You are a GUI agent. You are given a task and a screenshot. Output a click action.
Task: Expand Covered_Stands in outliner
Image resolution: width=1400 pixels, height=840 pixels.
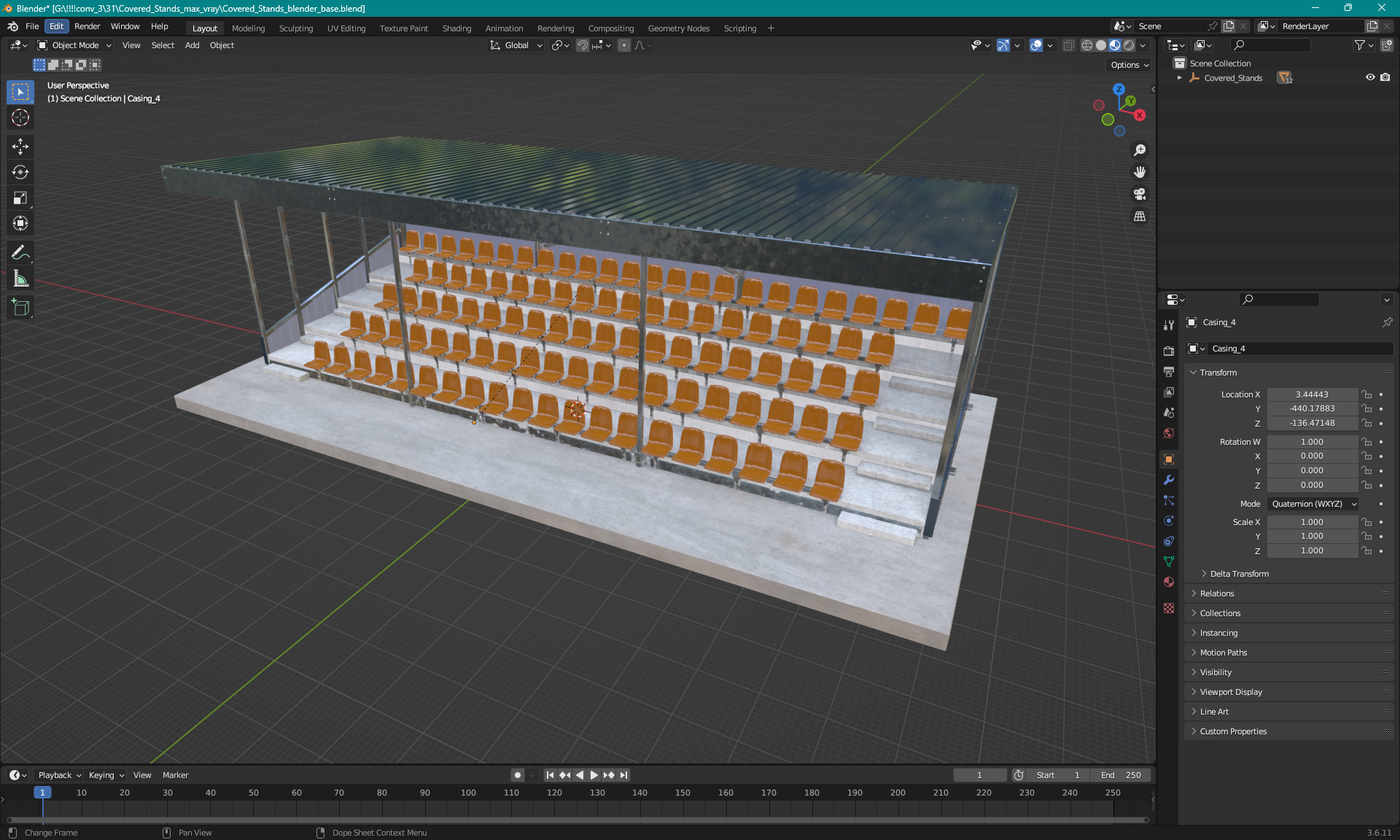point(1180,78)
